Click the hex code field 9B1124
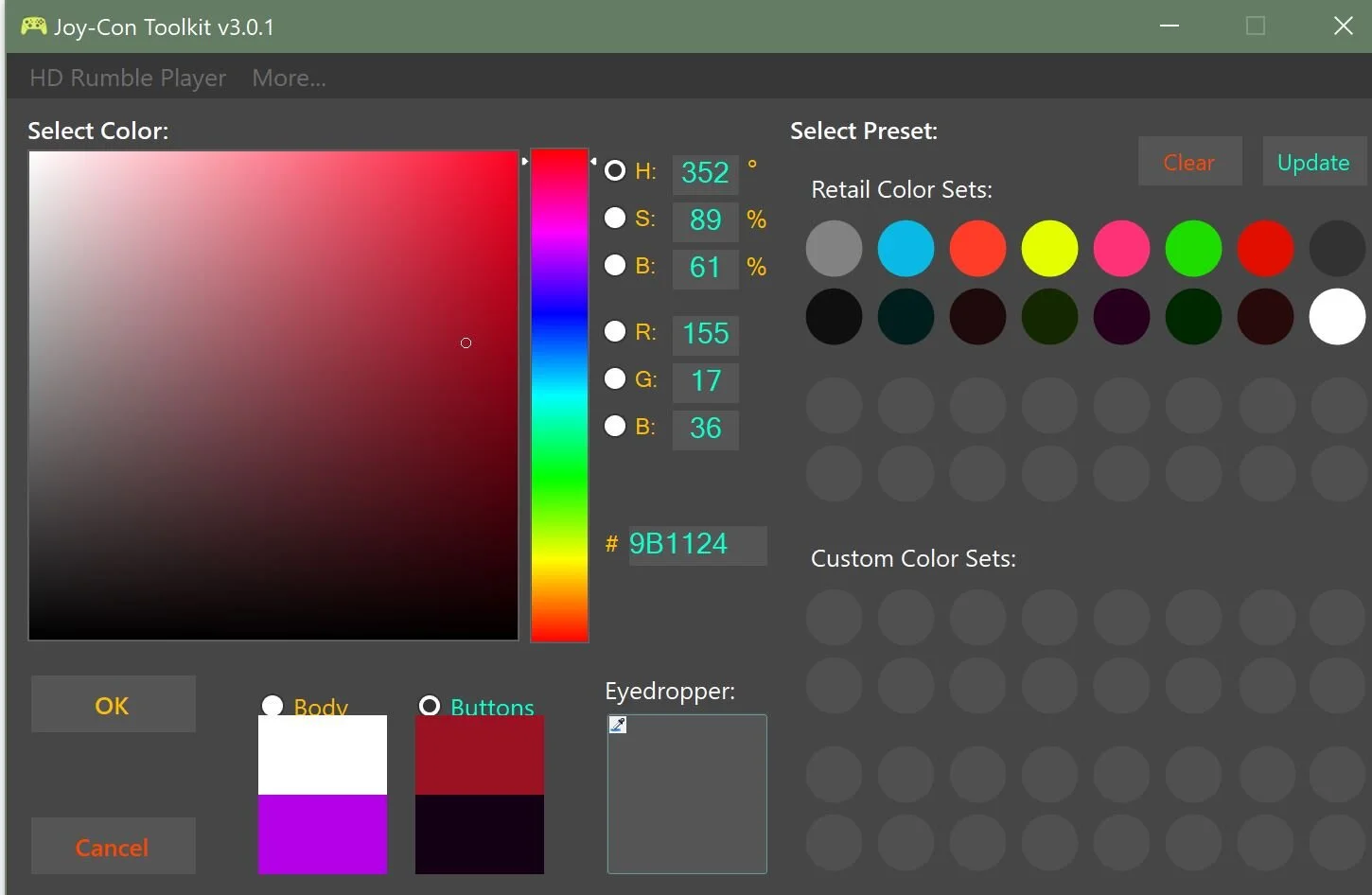This screenshot has width=1372, height=895. coord(697,545)
